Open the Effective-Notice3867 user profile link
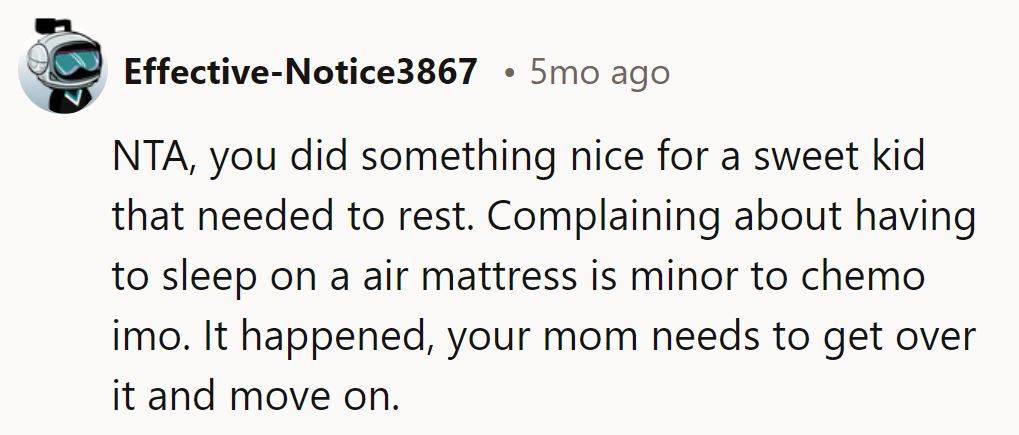1019x435 pixels. [x=300, y=73]
